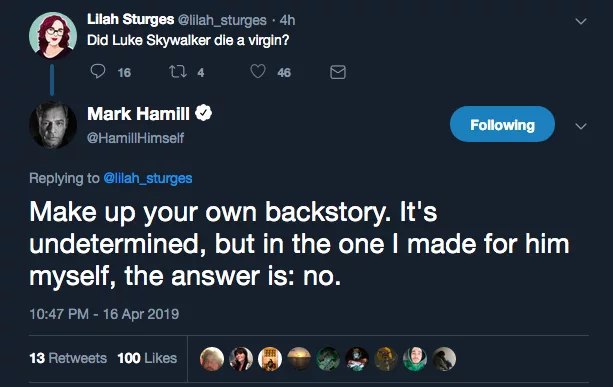Click the 4h timestamp on Lilah's tweet
Viewport: 613px width, 387px height.
point(287,20)
